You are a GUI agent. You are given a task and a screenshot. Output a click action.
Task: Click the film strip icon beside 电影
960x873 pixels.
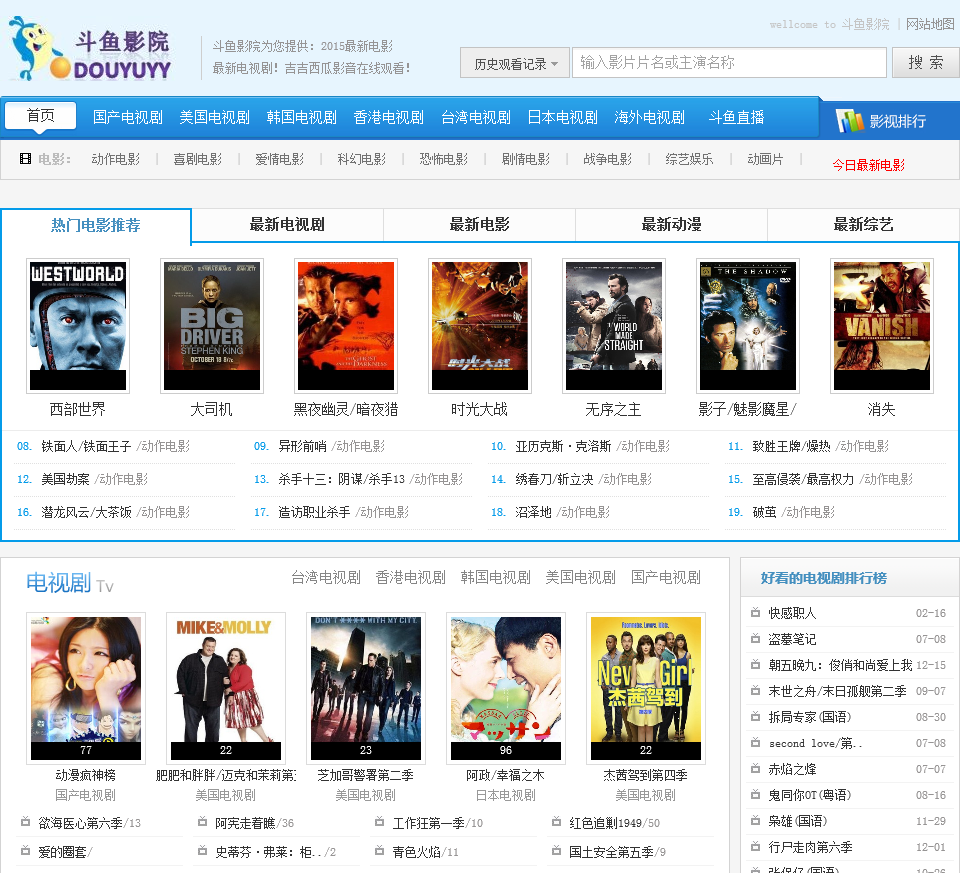point(25,159)
